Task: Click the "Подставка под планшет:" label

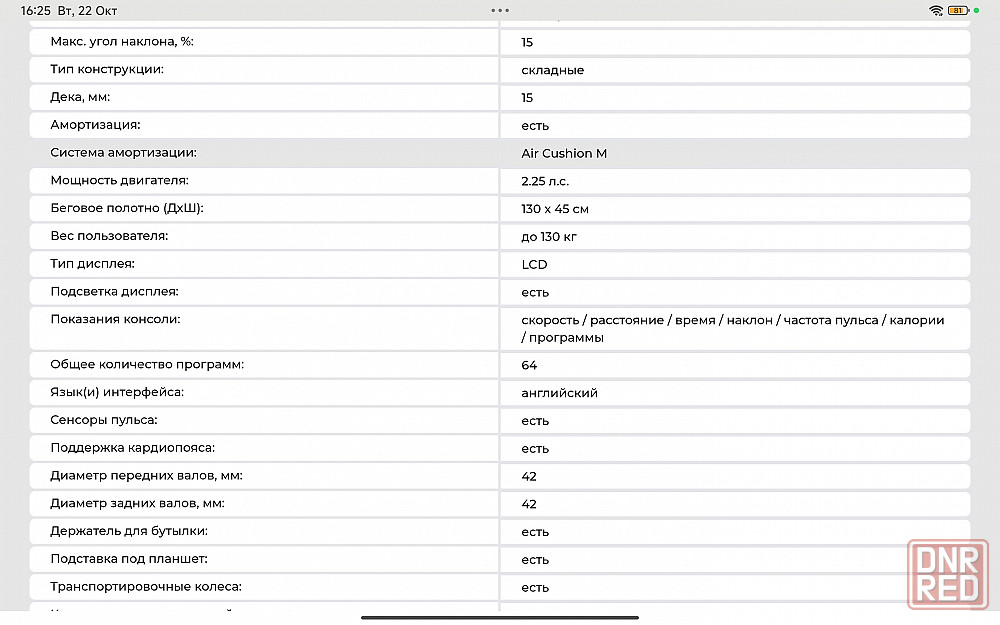Action: pos(129,559)
